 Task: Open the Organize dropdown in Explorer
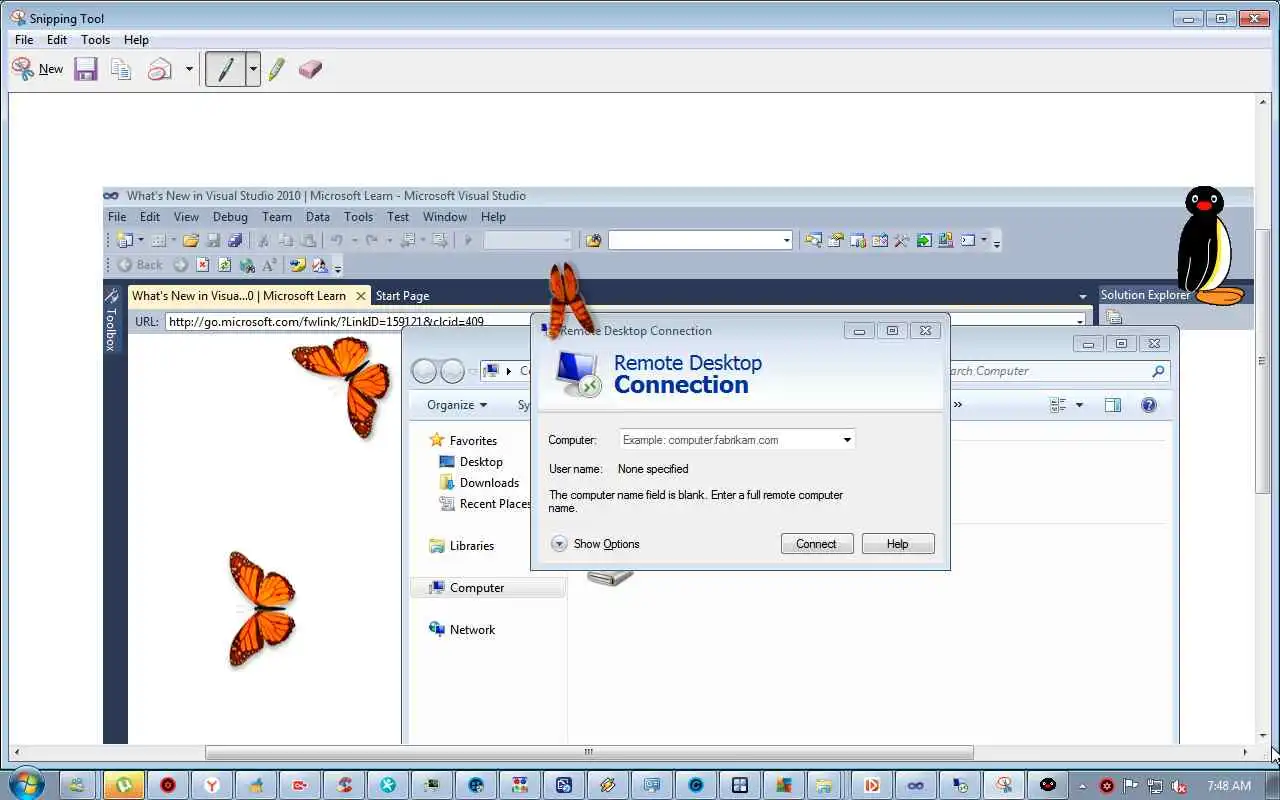click(457, 405)
